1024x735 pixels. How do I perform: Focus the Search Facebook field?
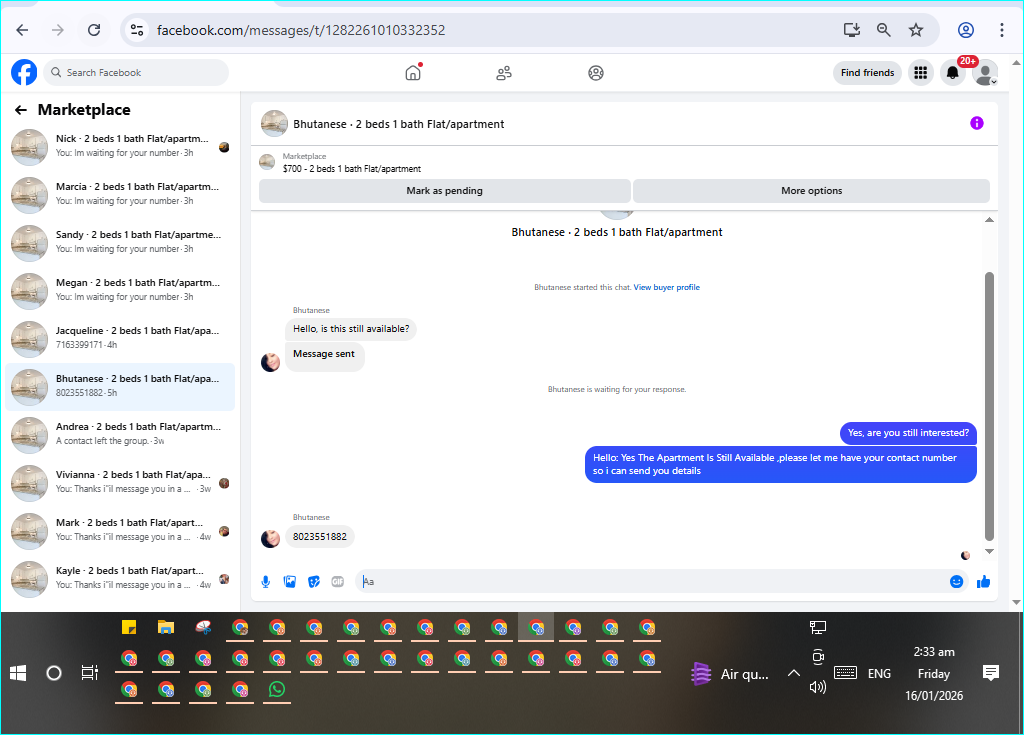[136, 73]
